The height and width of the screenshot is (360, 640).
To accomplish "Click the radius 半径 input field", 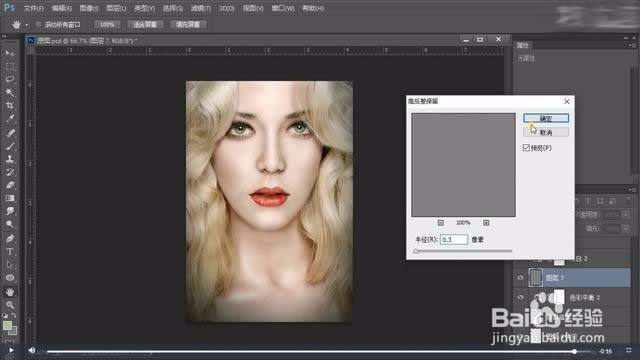I will click(x=454, y=240).
